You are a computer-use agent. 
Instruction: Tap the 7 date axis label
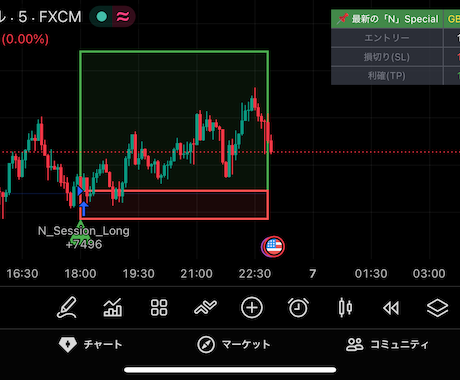312,274
